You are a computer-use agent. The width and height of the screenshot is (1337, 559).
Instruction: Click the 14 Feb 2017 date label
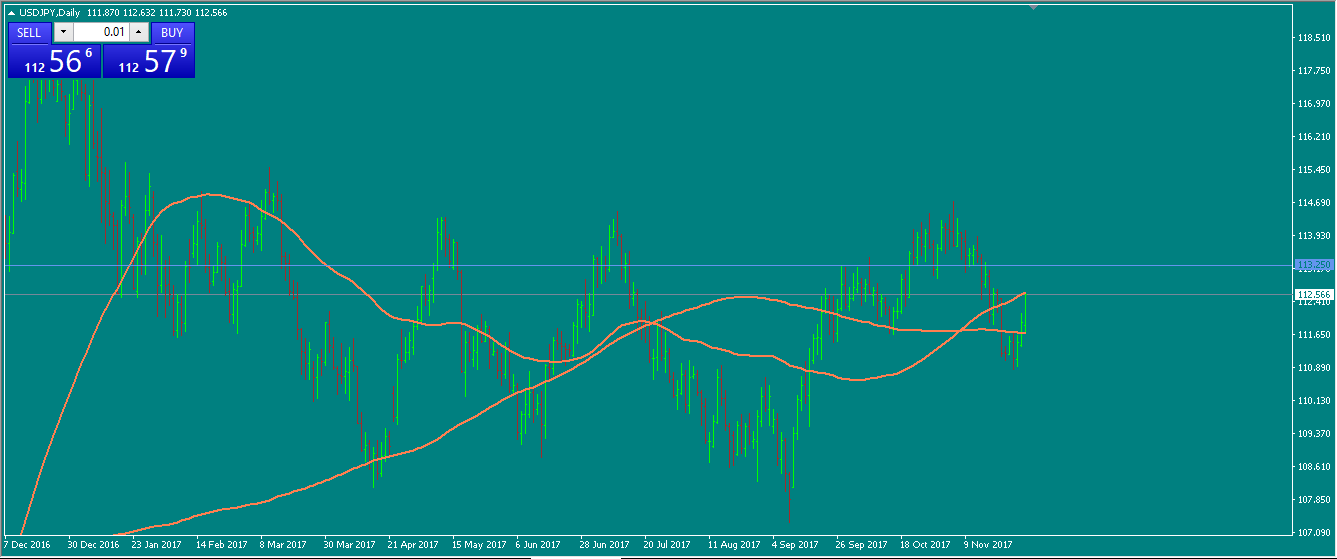(x=221, y=545)
